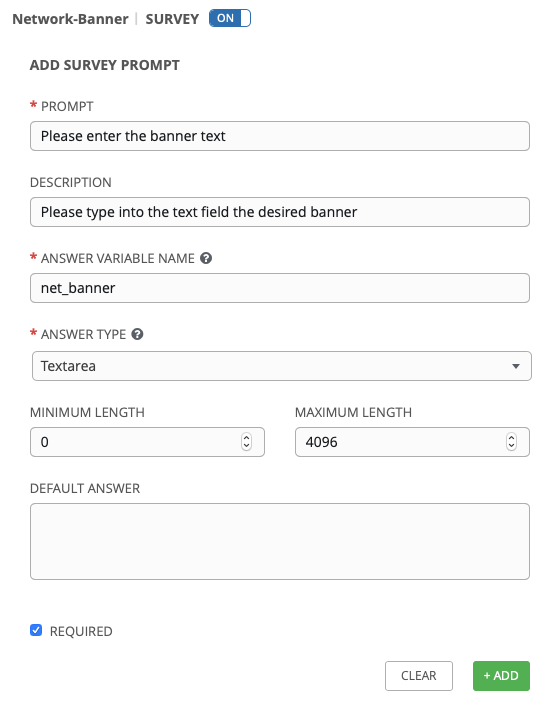Click the Network-Banner template title
The height and width of the screenshot is (703, 560).
(x=70, y=19)
